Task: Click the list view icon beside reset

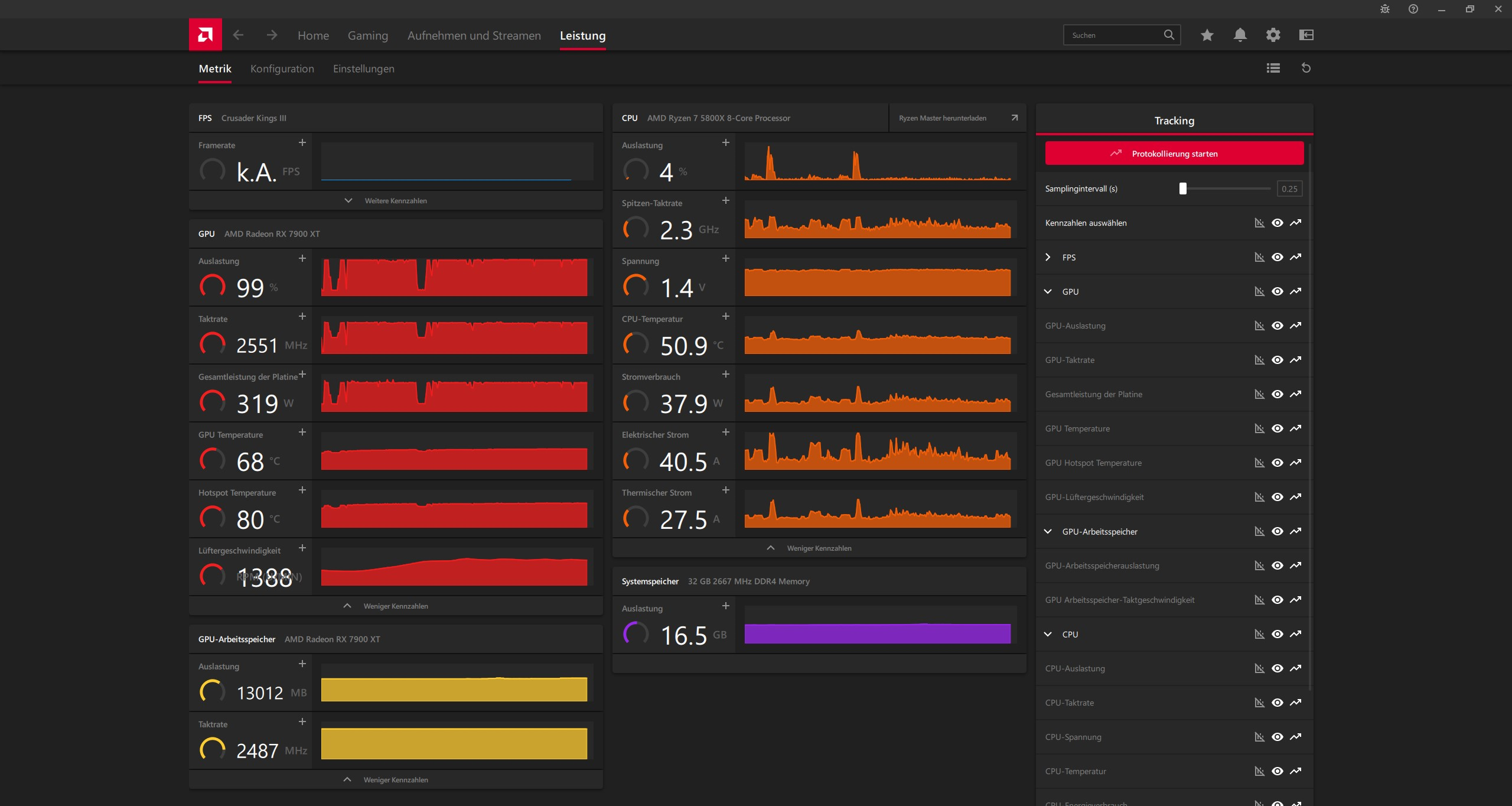Action: [1273, 68]
